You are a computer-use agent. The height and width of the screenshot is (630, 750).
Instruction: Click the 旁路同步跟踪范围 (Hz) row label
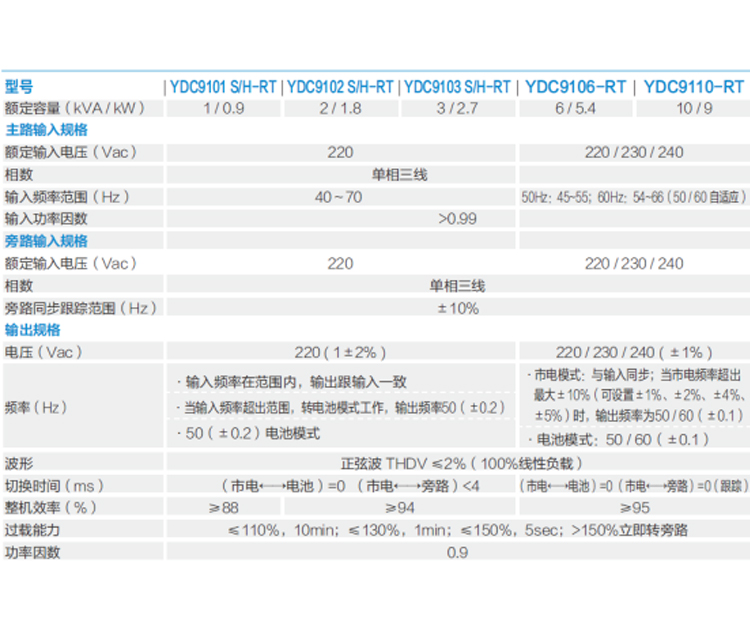(x=80, y=308)
